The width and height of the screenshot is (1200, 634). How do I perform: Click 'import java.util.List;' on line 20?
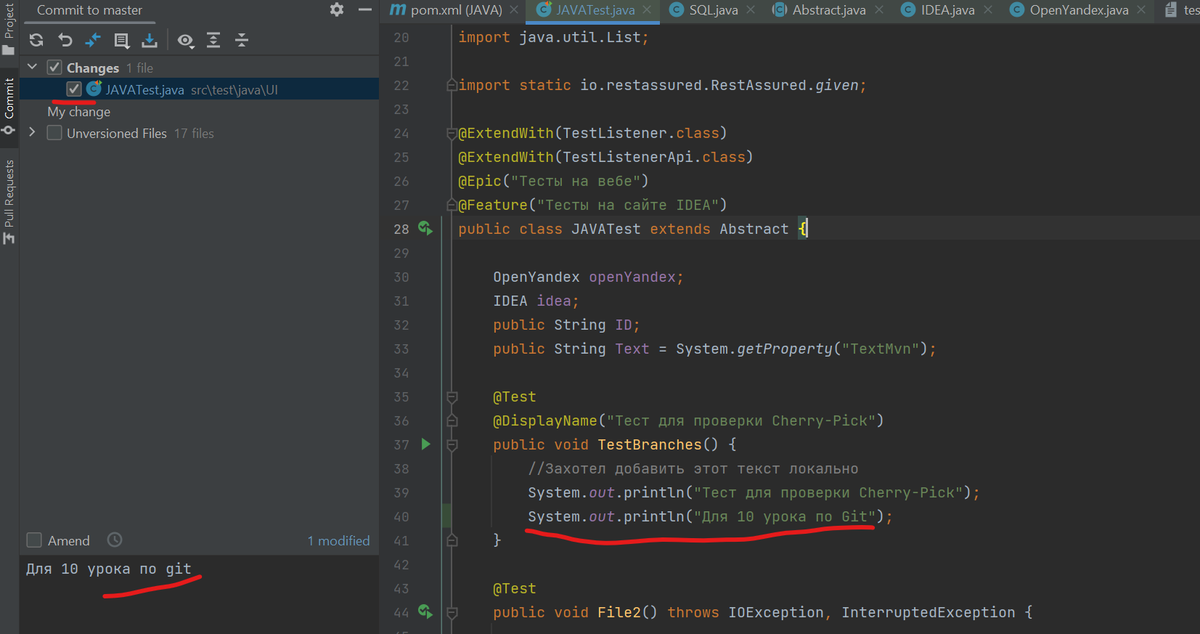553,38
